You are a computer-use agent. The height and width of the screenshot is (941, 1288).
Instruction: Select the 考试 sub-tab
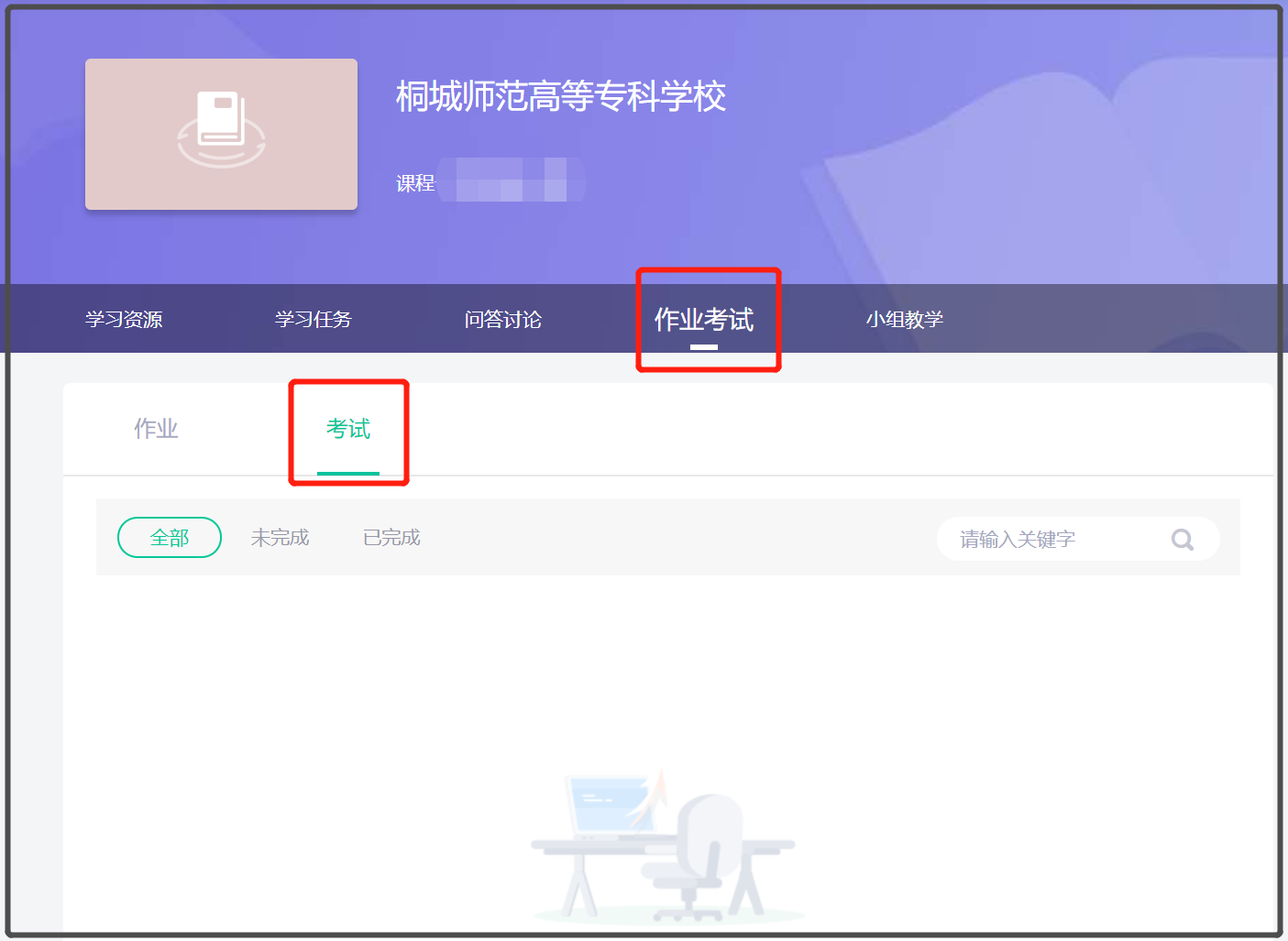(x=348, y=428)
